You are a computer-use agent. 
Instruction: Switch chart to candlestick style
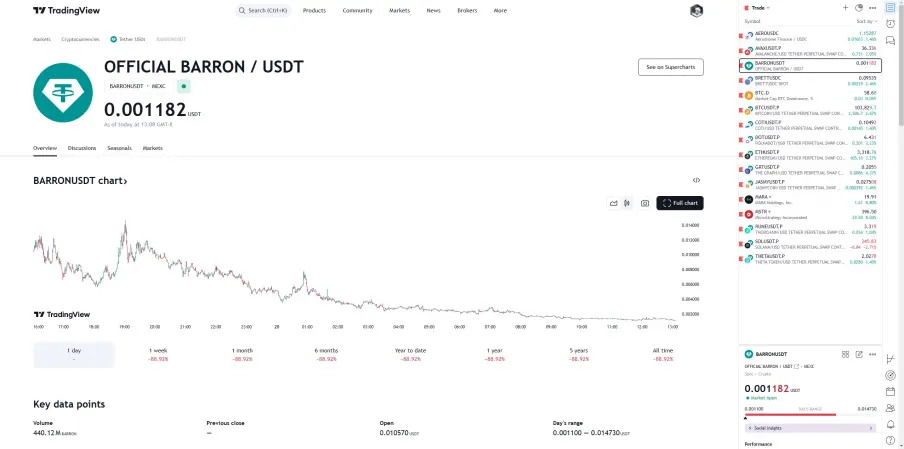pyautogui.click(x=626, y=203)
